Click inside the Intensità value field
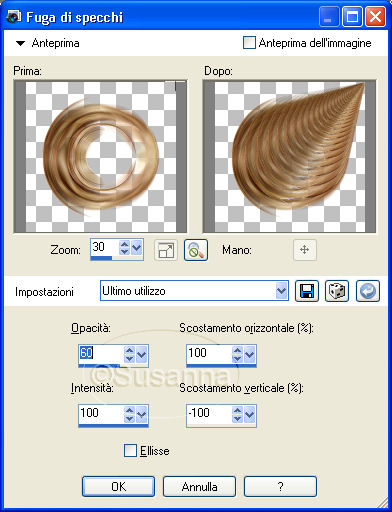 click(x=101, y=414)
